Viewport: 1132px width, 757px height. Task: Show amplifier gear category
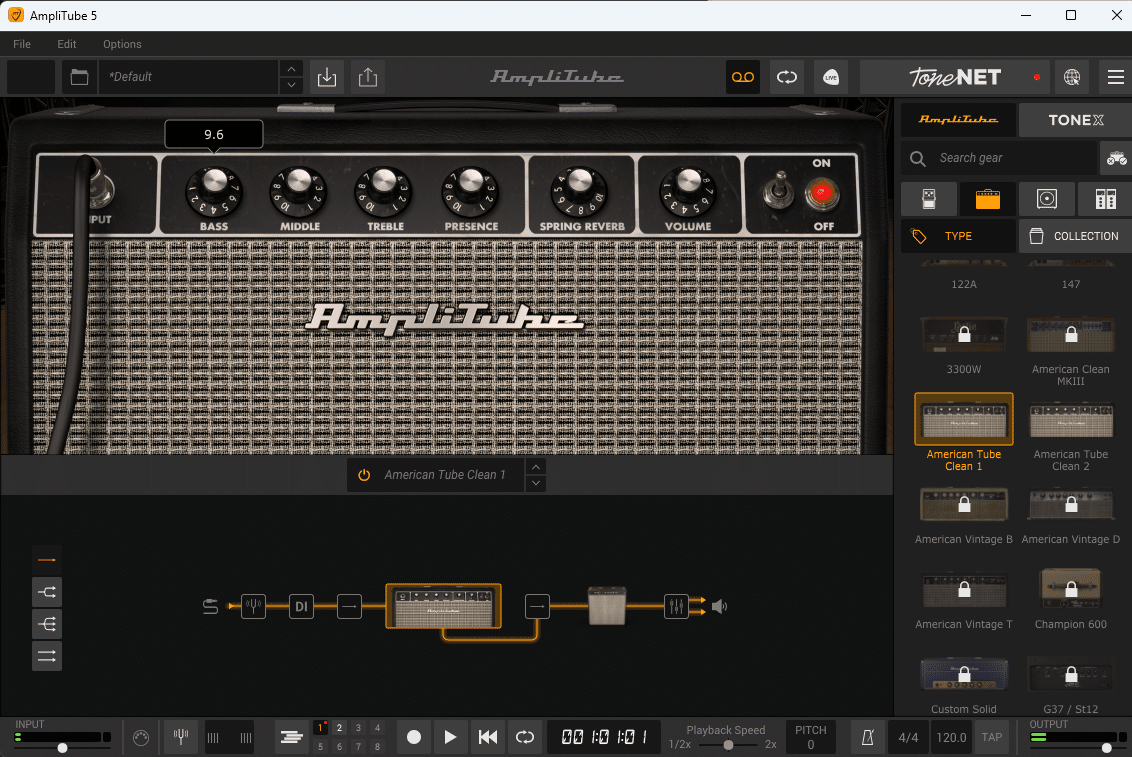pyautogui.click(x=988, y=198)
